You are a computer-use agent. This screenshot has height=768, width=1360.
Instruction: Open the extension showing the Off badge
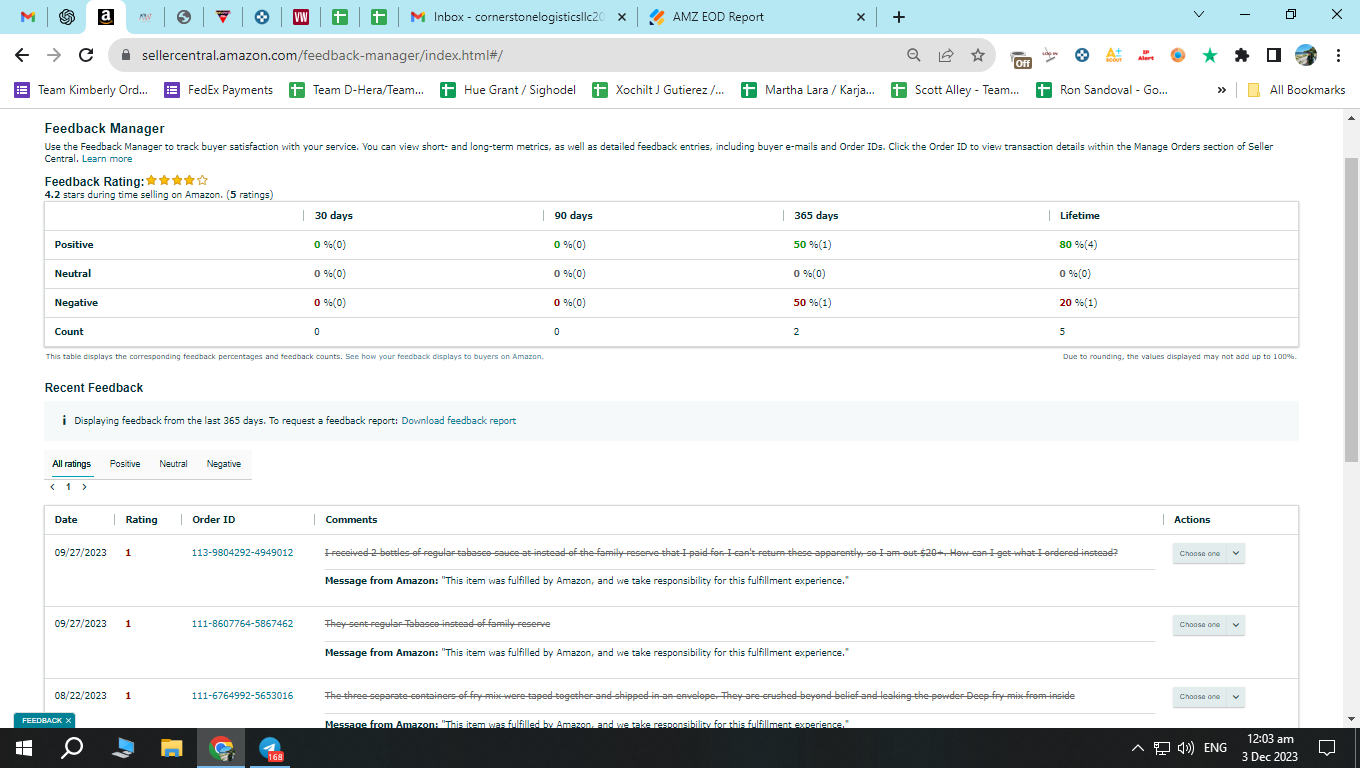1020,57
